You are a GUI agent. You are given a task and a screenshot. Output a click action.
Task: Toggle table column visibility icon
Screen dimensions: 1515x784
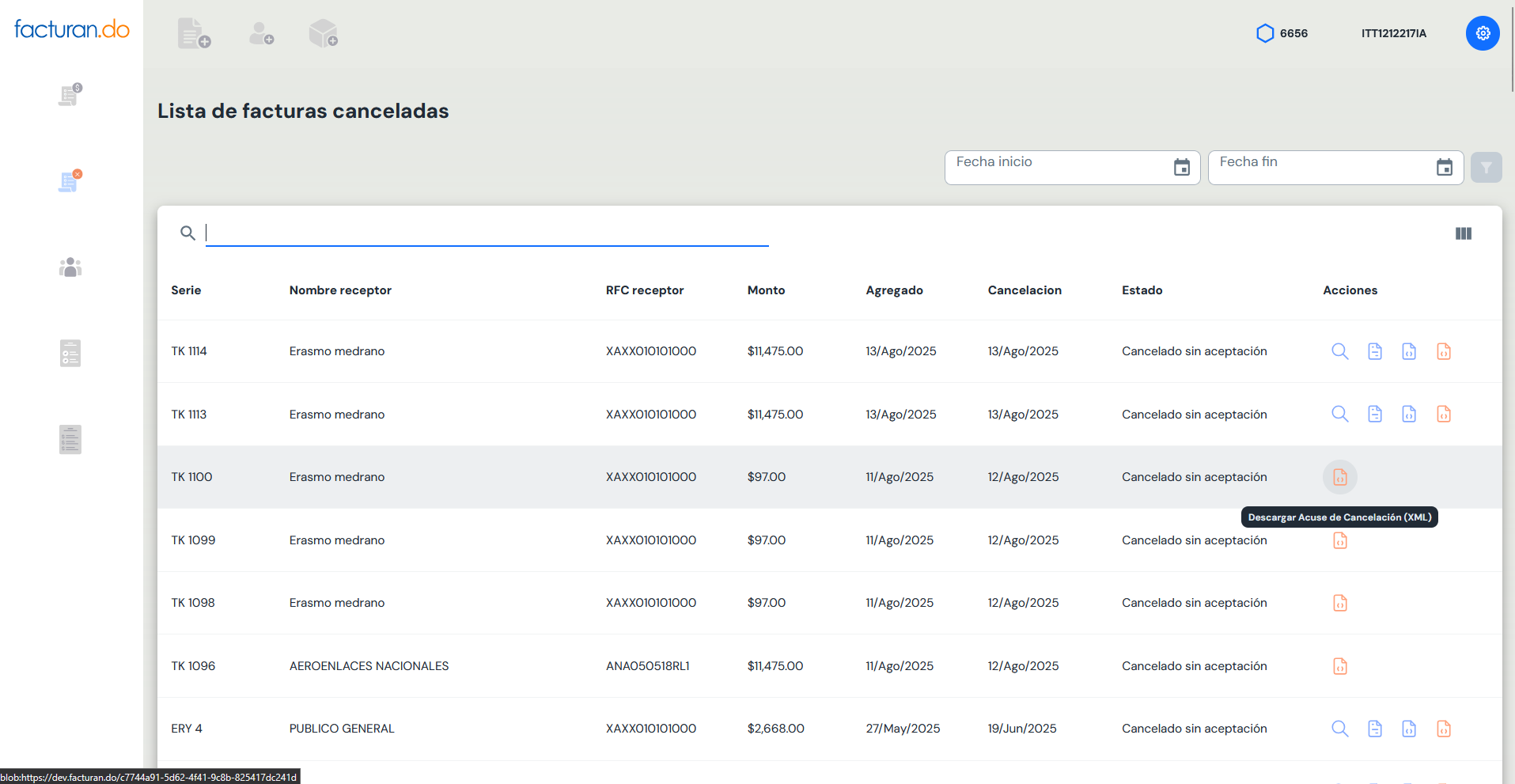[x=1463, y=233]
